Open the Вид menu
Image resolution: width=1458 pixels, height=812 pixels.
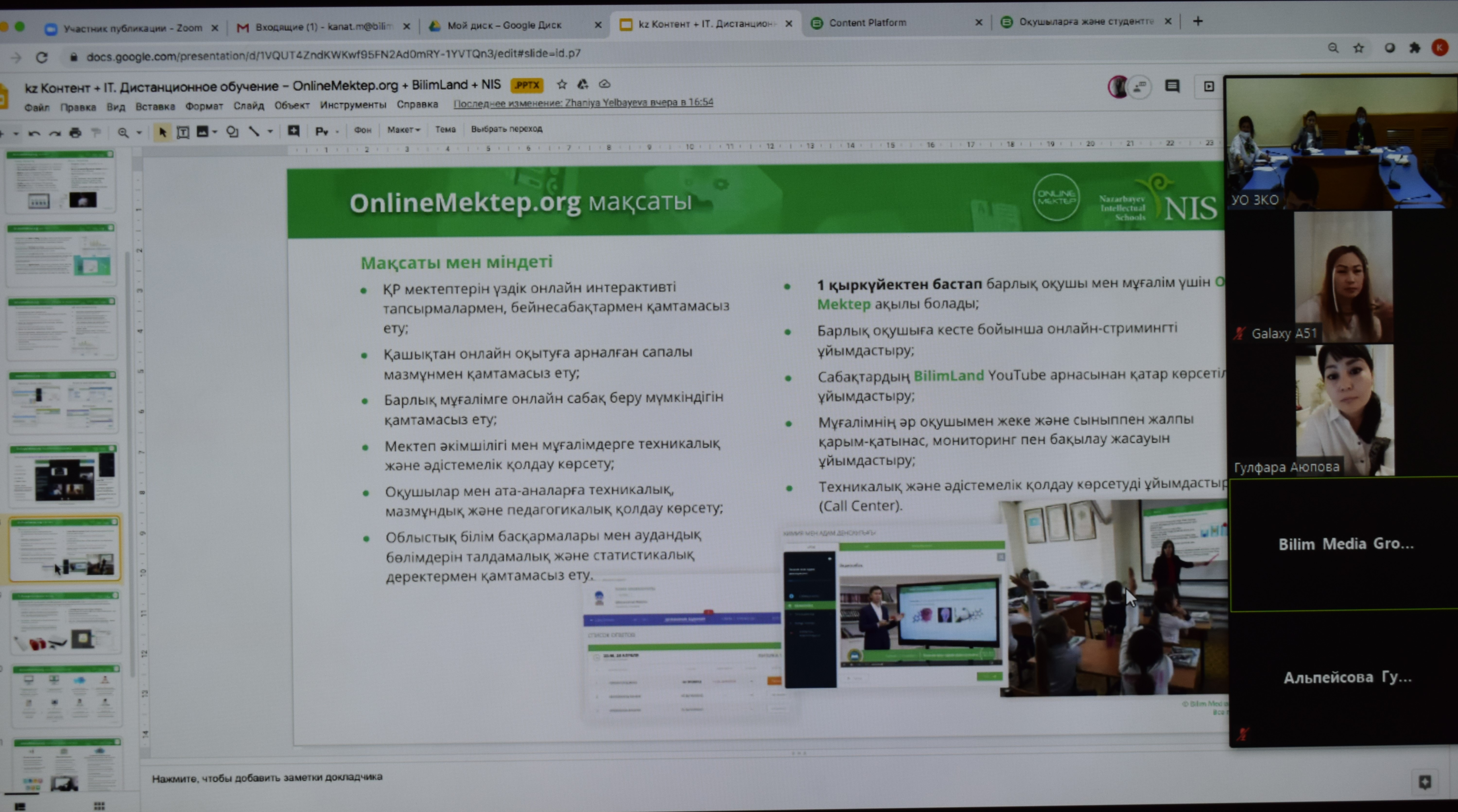point(116,106)
